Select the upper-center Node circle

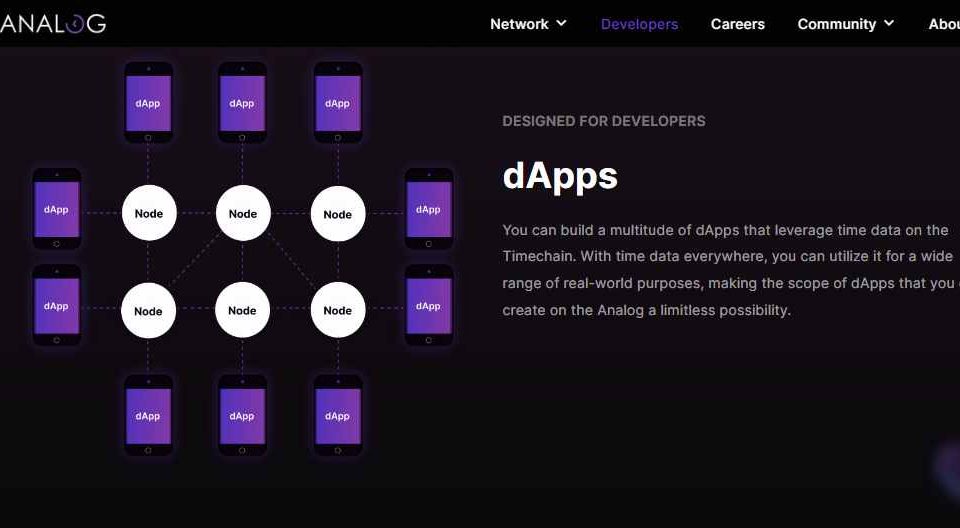(x=243, y=213)
